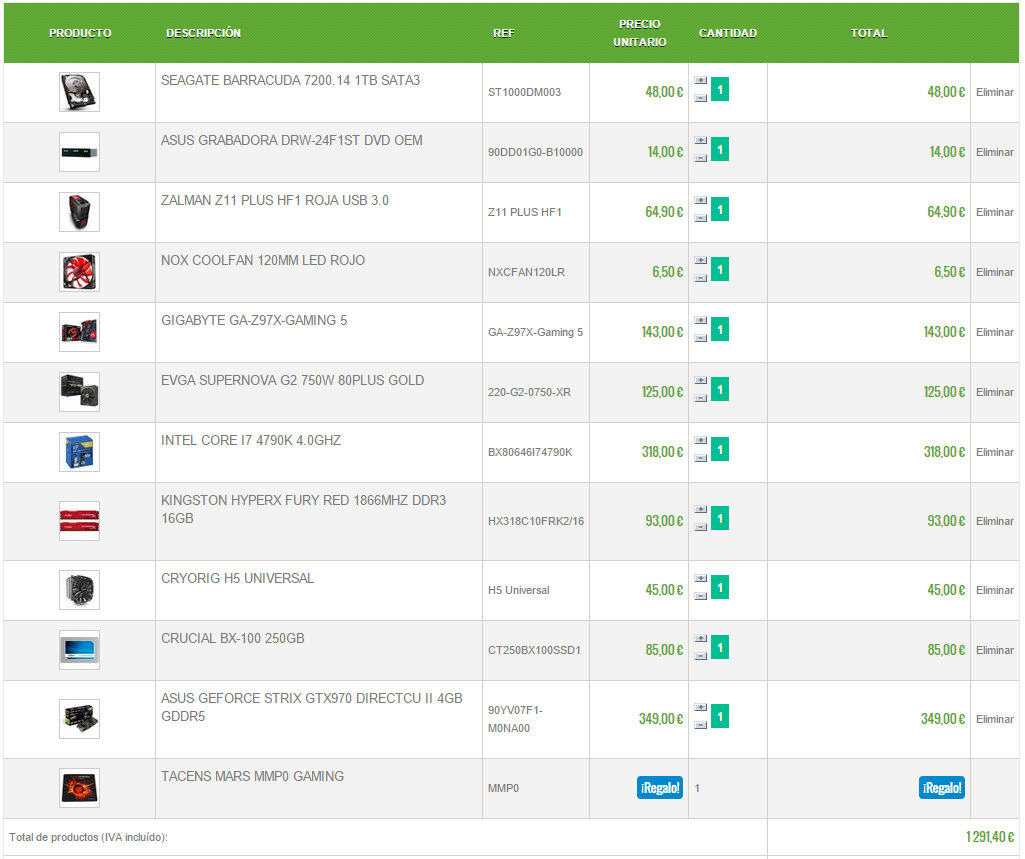This screenshot has height=859, width=1025.
Task: Remove Gigabyte GA-Z97X-Gaming 5 via Eliminar
Action: point(994,333)
